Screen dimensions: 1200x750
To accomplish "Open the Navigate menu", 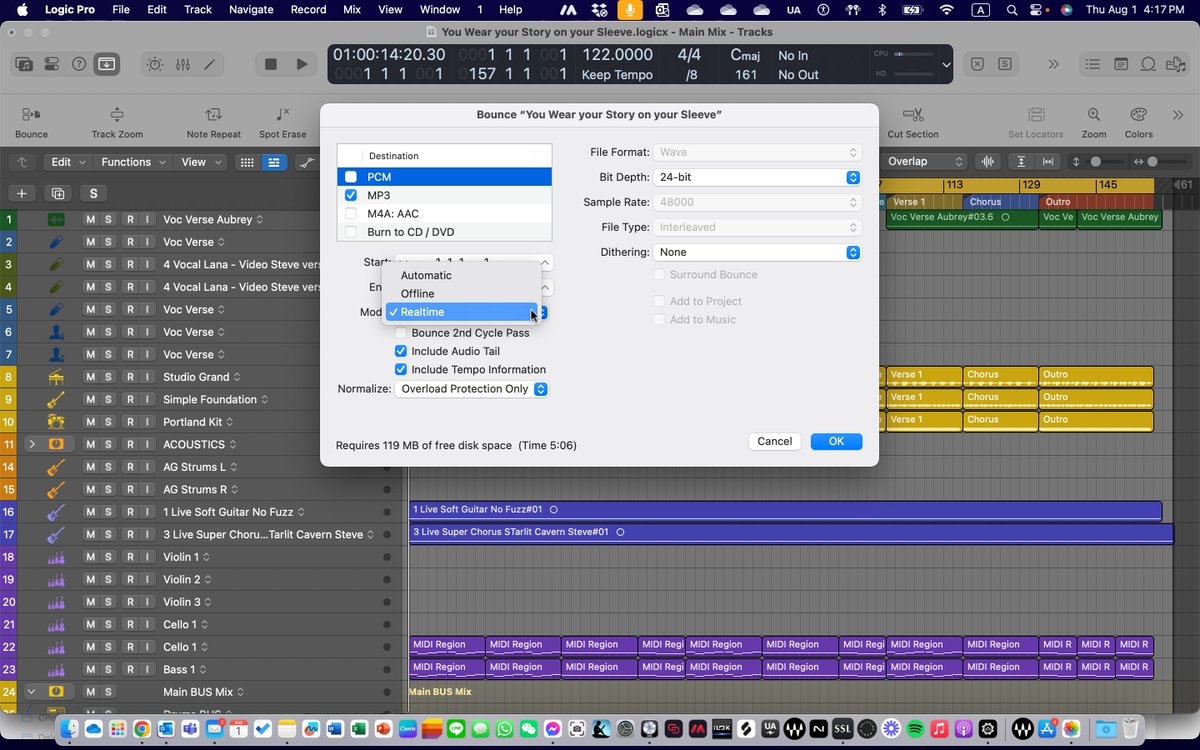I will tap(250, 9).
